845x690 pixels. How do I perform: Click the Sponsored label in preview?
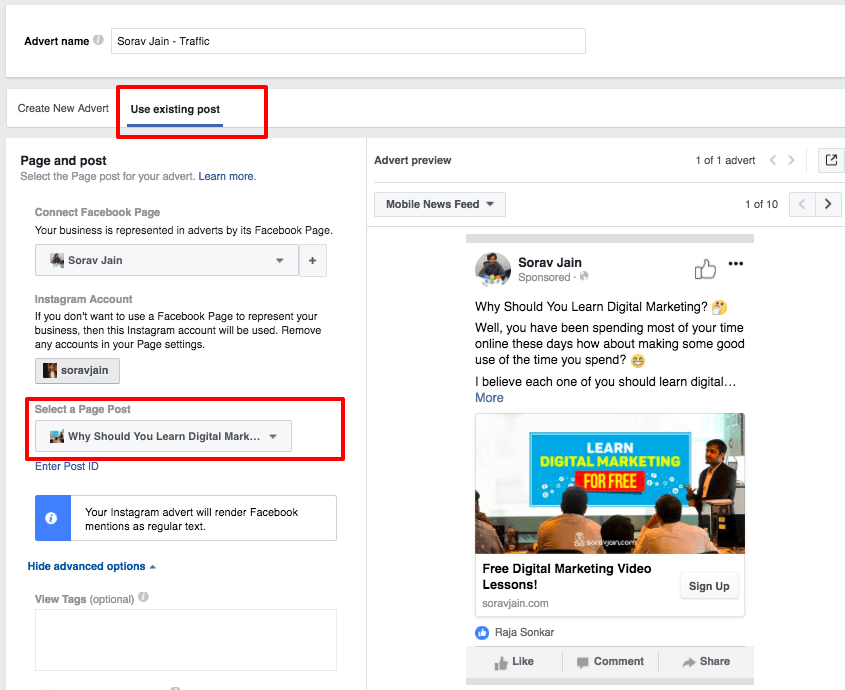(544, 277)
